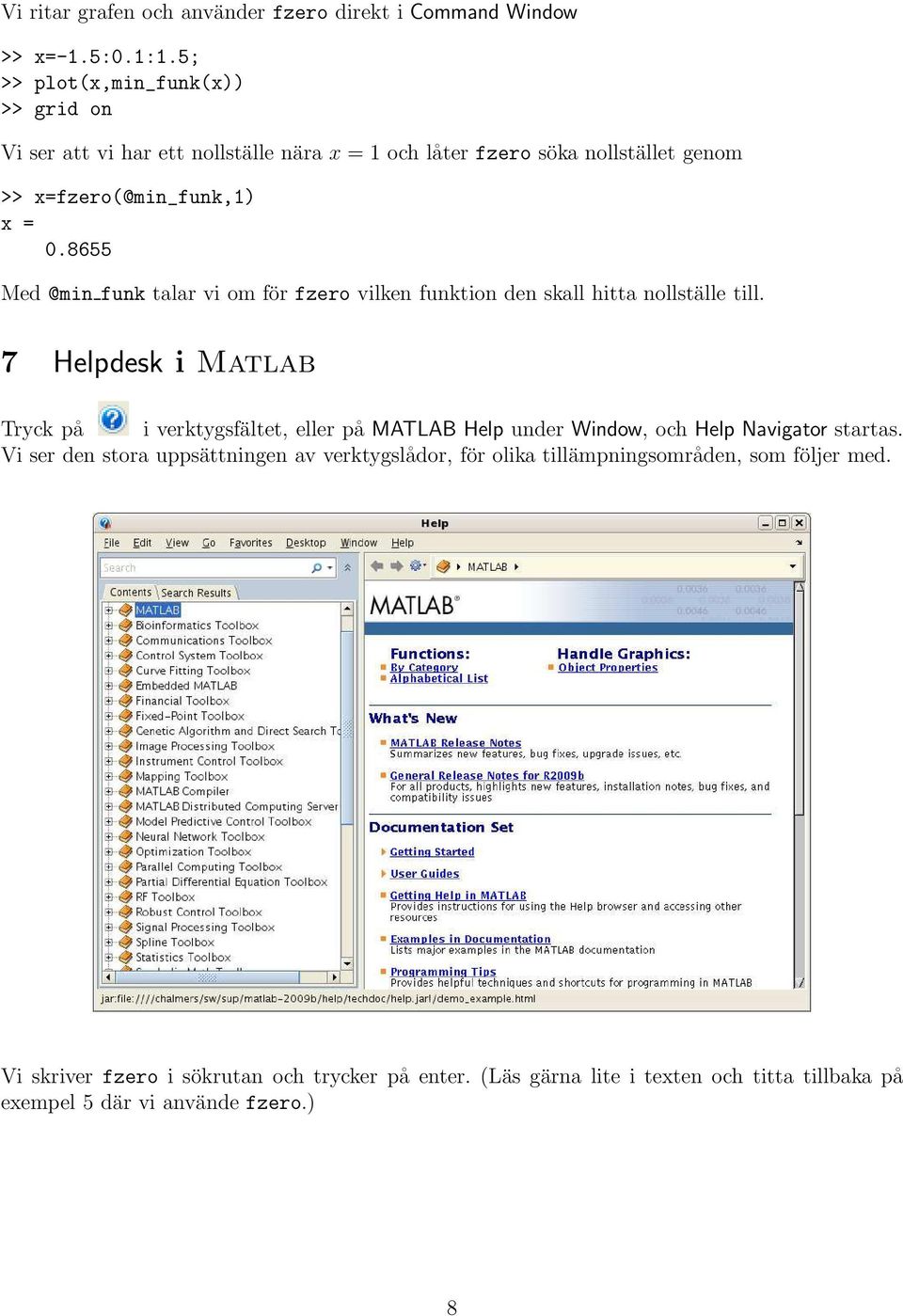Open the Examples in Documentation link
Screen dimensions: 903x1316
point(470,939)
